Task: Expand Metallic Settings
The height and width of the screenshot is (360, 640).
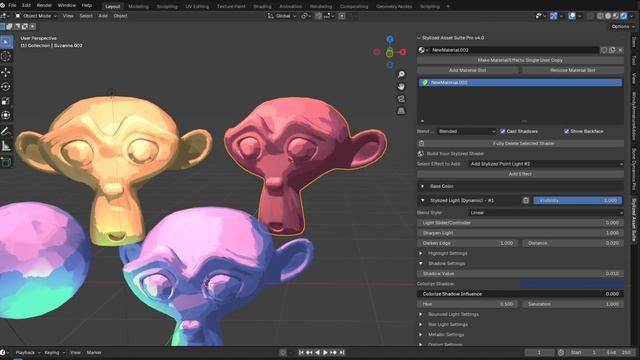Action: tap(421, 335)
